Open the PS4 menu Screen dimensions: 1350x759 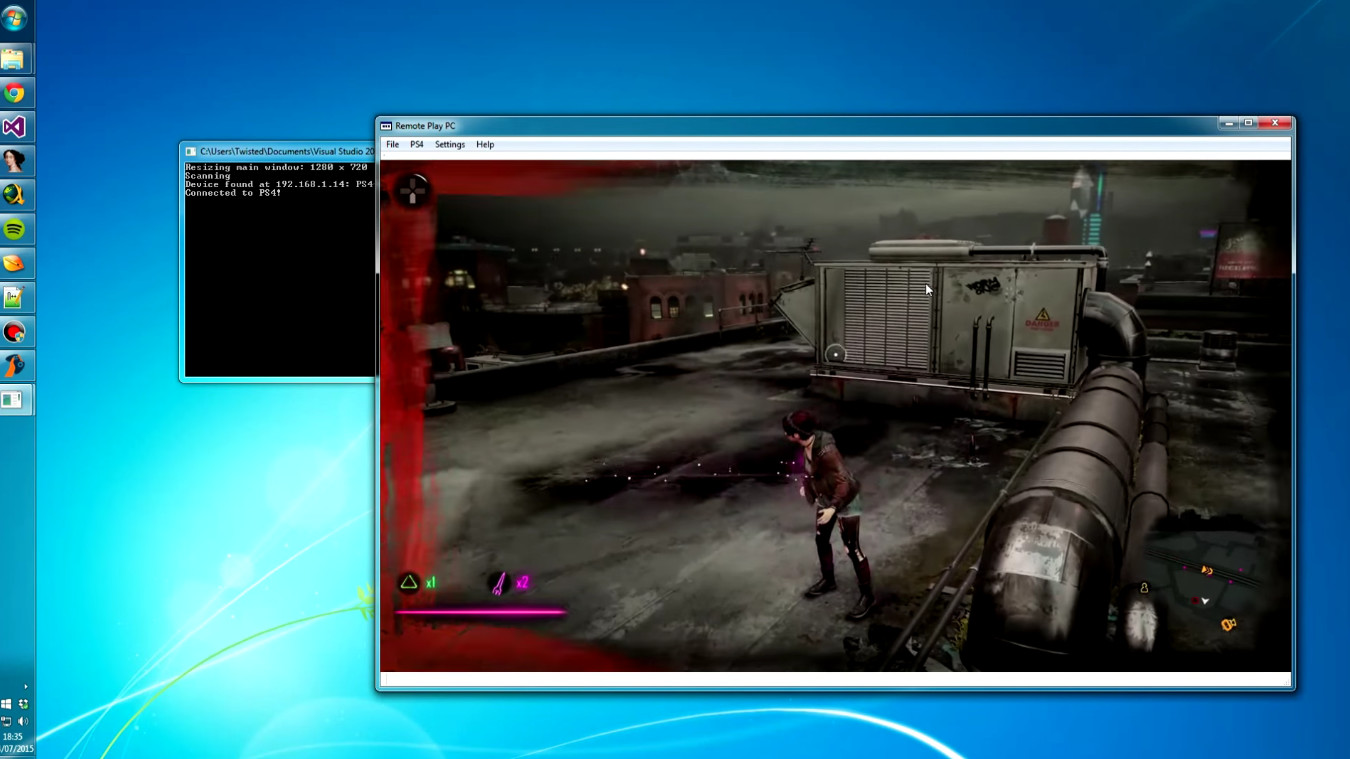click(x=417, y=145)
